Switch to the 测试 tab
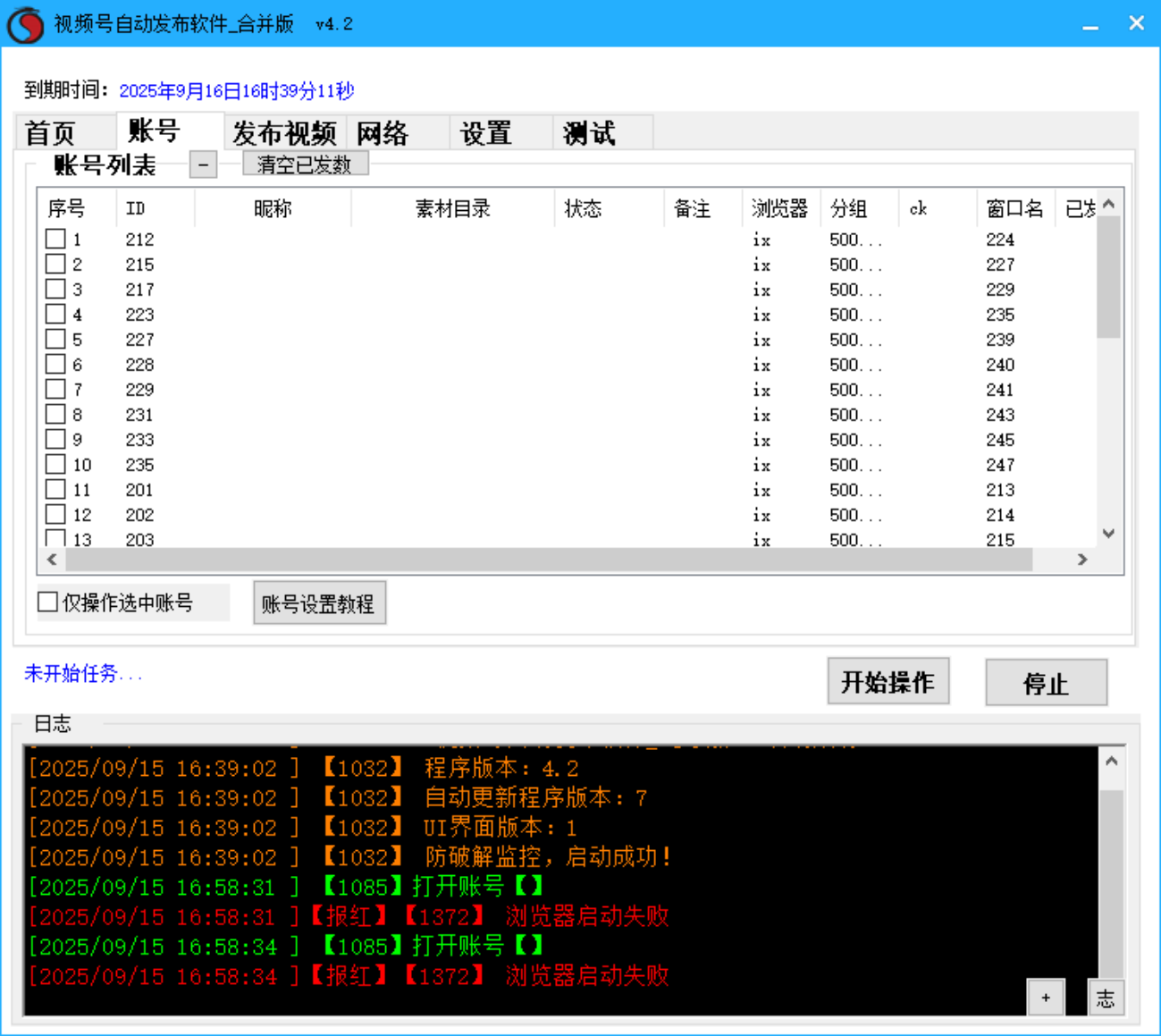Viewport: 1161px width, 1036px height. click(x=588, y=132)
